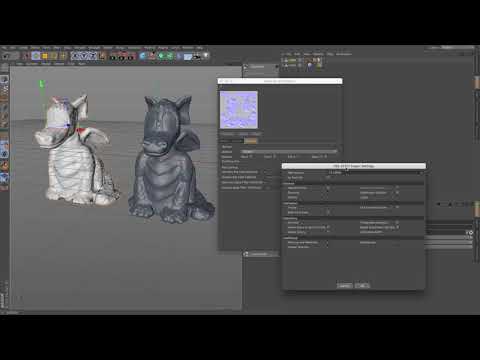The image size is (480, 360).
Task: Click OK in the FBX export dialog
Action: 362,286
